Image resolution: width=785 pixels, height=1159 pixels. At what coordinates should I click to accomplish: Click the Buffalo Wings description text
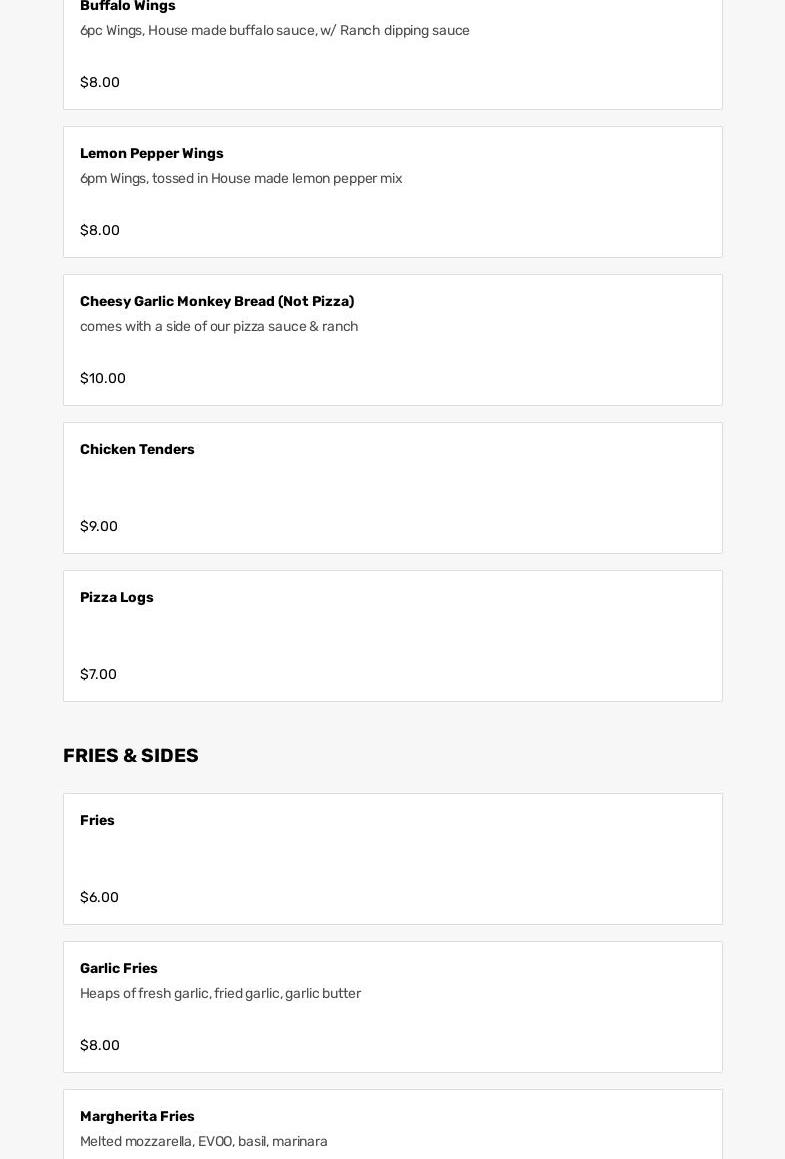click(275, 30)
